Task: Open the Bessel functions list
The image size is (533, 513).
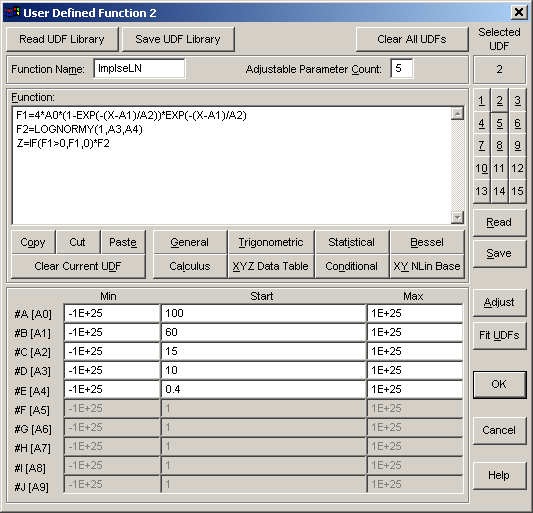Action: coord(427,242)
